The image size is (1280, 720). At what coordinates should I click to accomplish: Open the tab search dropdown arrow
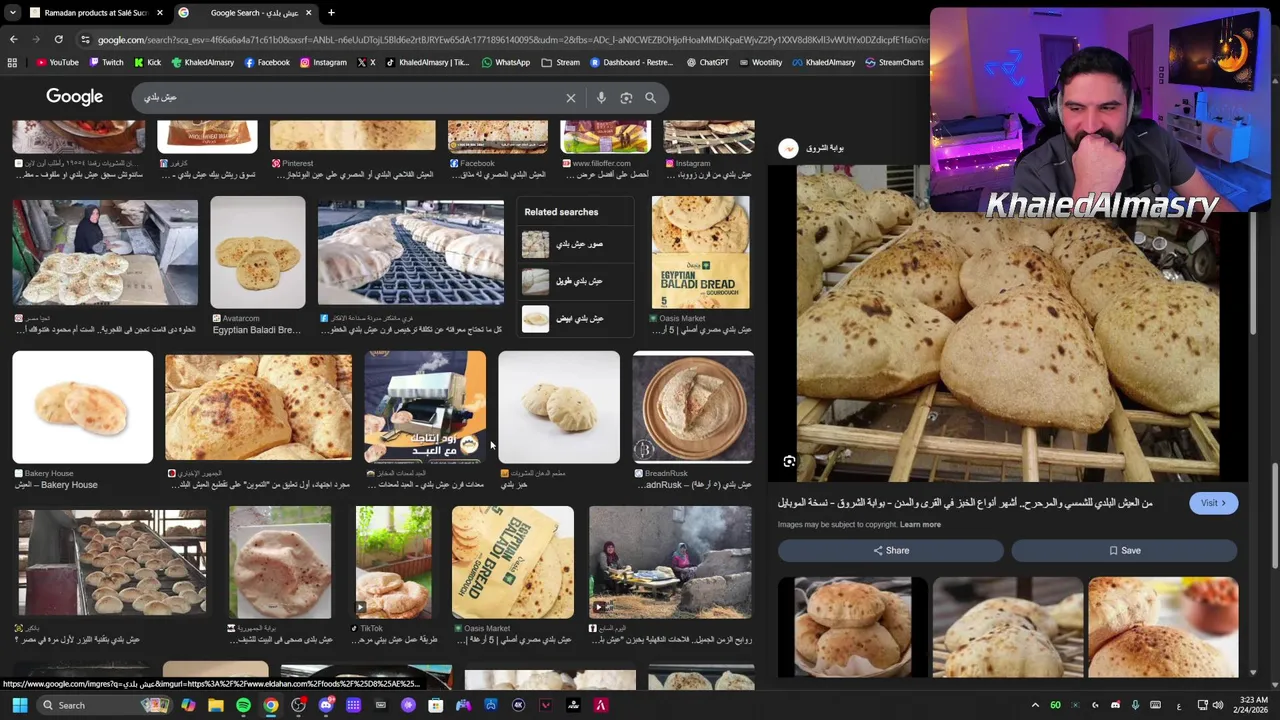pyautogui.click(x=11, y=13)
